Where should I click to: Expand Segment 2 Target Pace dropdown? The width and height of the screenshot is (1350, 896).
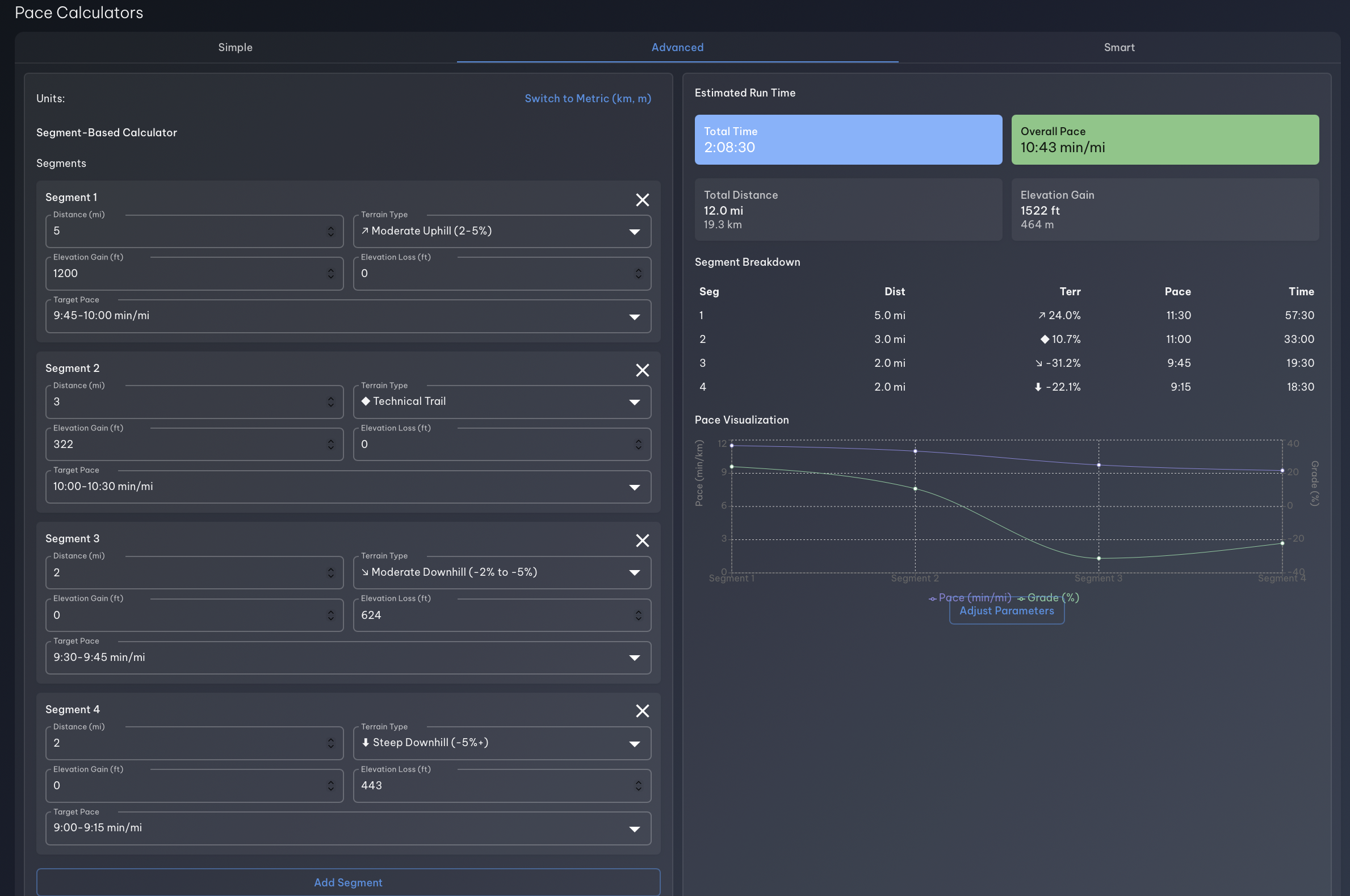pos(348,487)
